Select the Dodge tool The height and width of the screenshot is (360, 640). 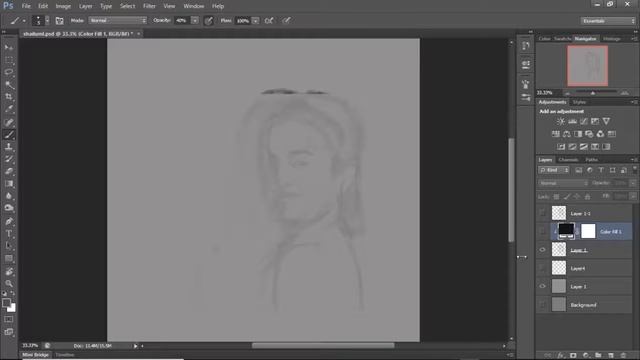(9, 208)
